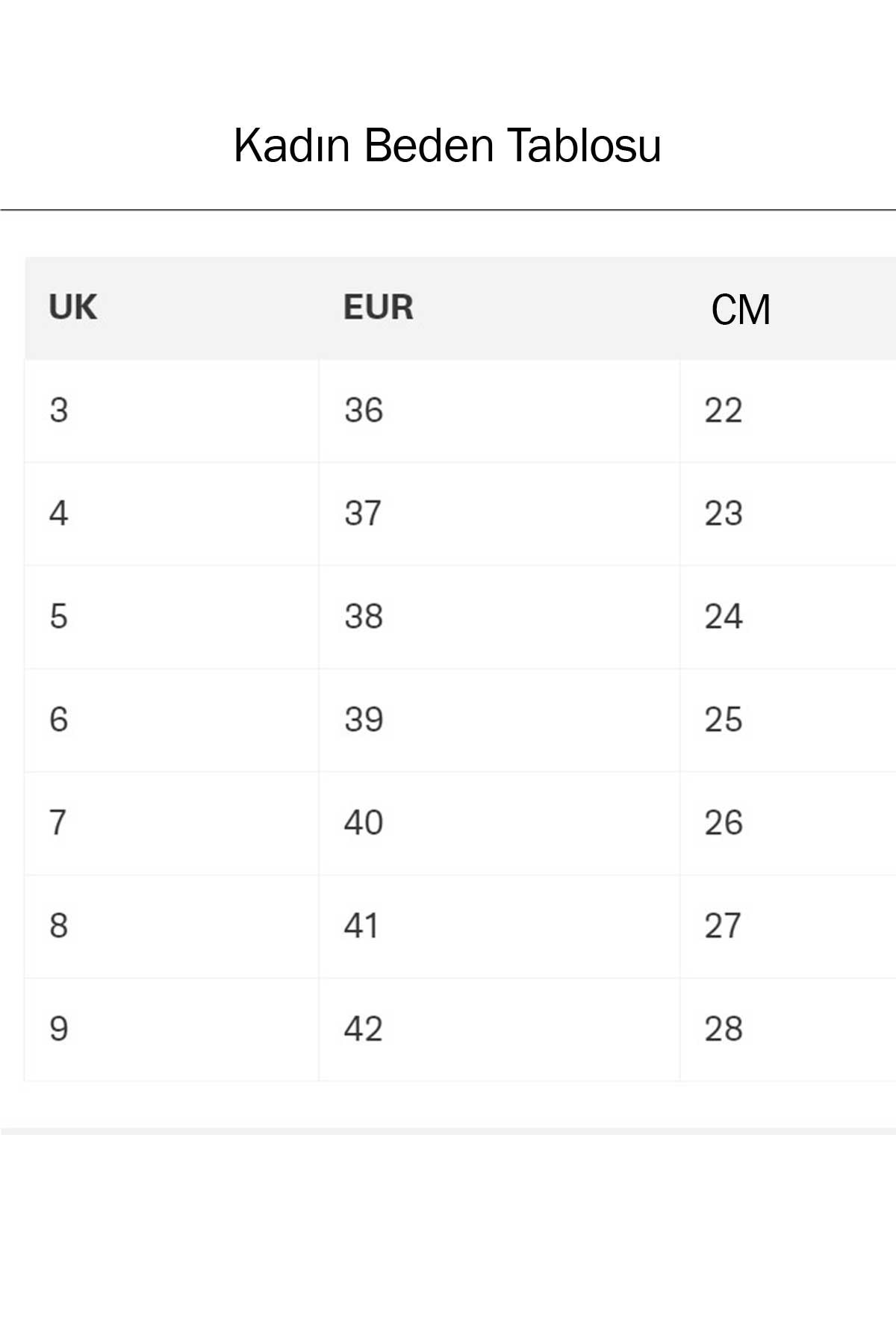This screenshot has width=896, height=1344.
Task: Select EUR size 37 cell
Action: click(x=363, y=513)
